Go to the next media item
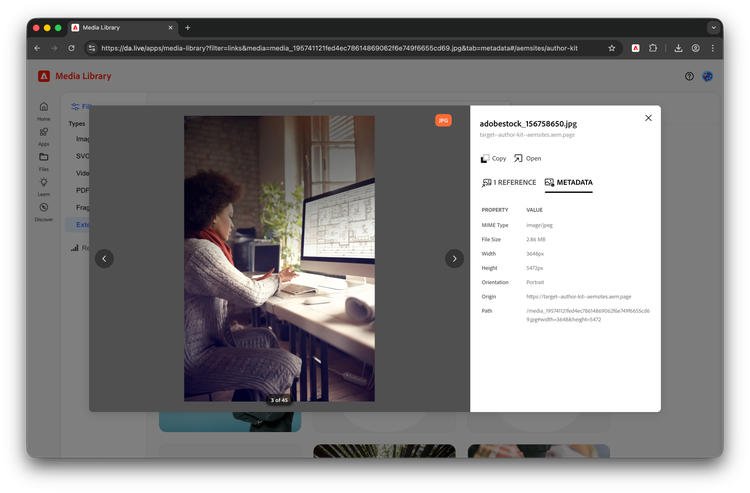The height and width of the screenshot is (493, 750). (454, 258)
